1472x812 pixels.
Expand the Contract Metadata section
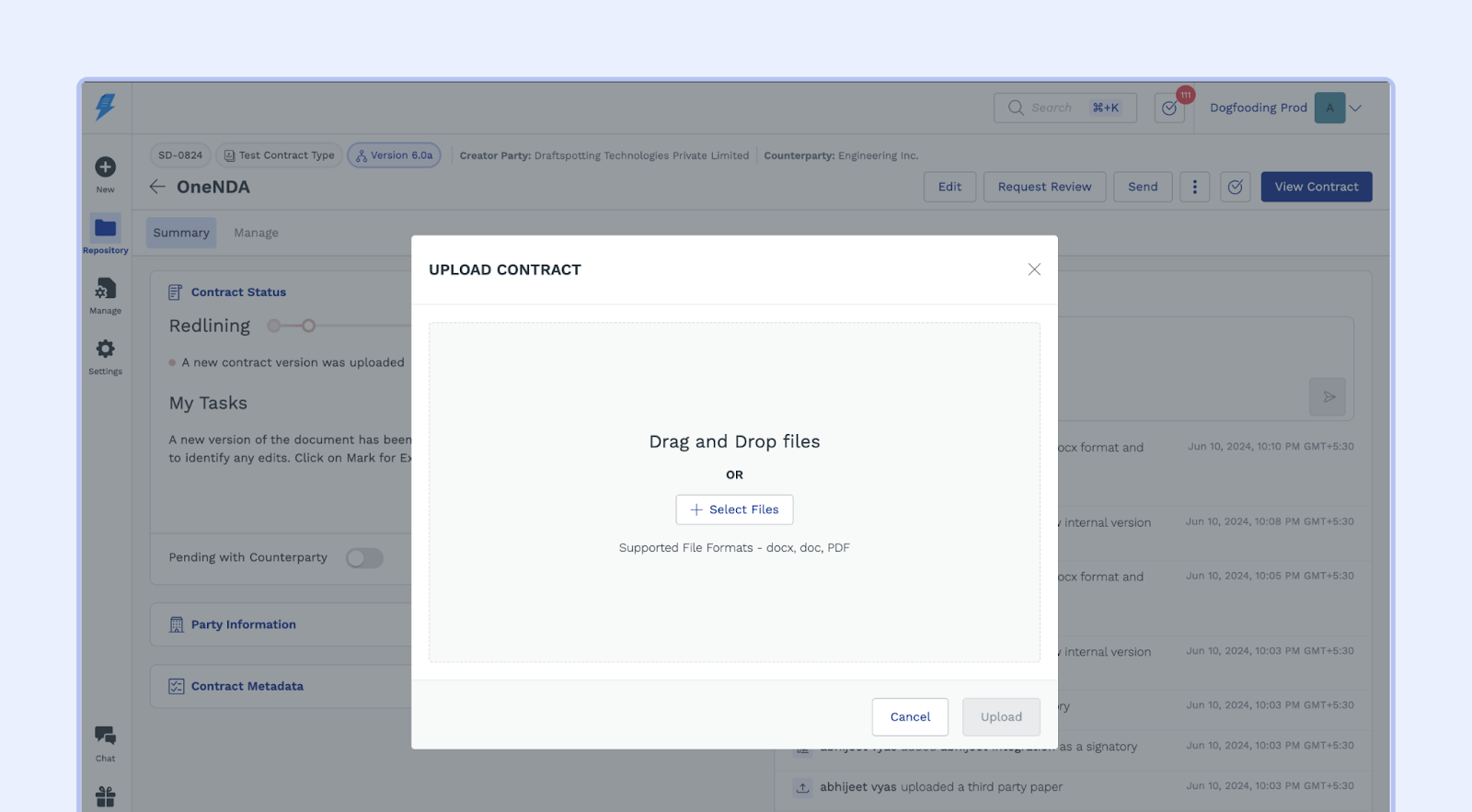pyautogui.click(x=247, y=686)
